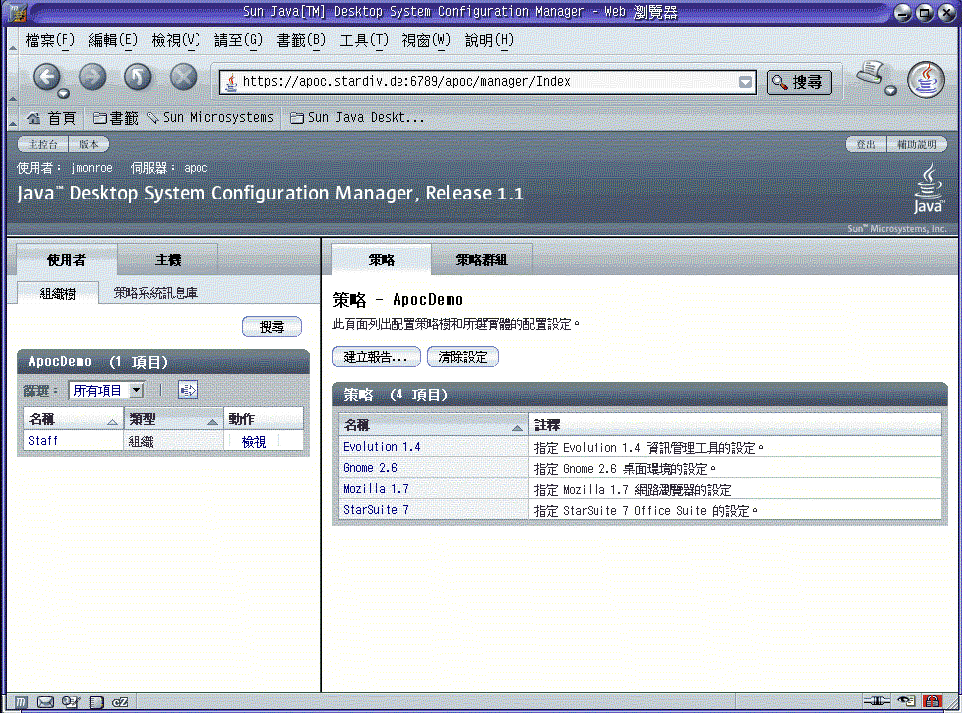Click the 動作 column header in the ApocDemo table
Screen dimensions: 962x713
(263, 420)
